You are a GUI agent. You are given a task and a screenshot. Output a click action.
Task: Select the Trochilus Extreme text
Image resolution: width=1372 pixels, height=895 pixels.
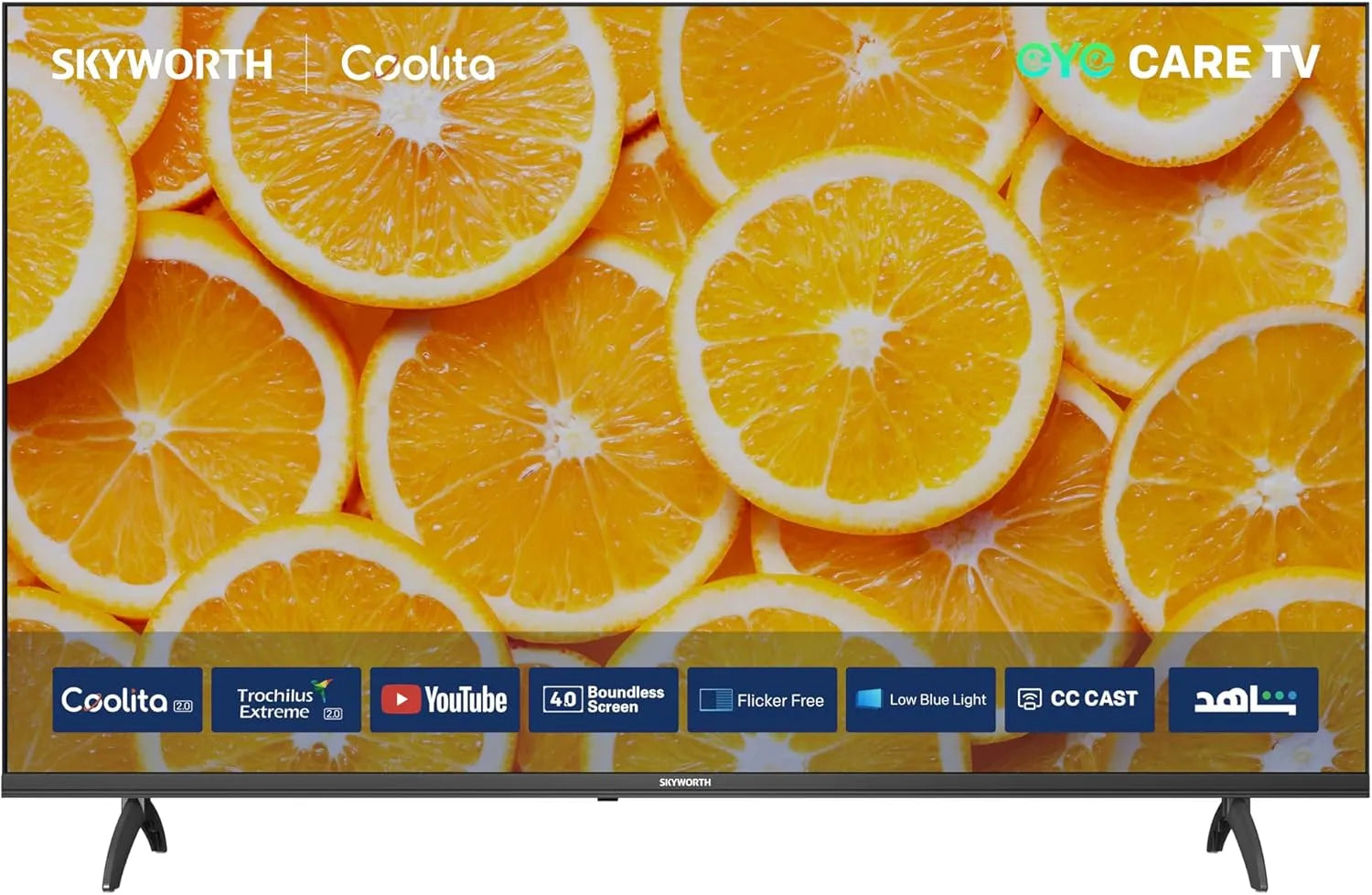pyautogui.click(x=274, y=703)
